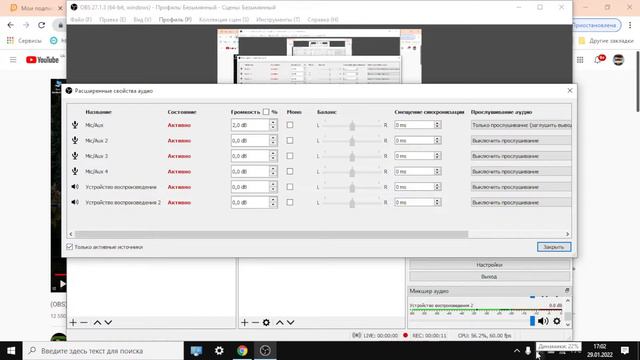Open audio mixer gear settings for playback device
Viewport: 640px width, 360px height.
click(557, 321)
